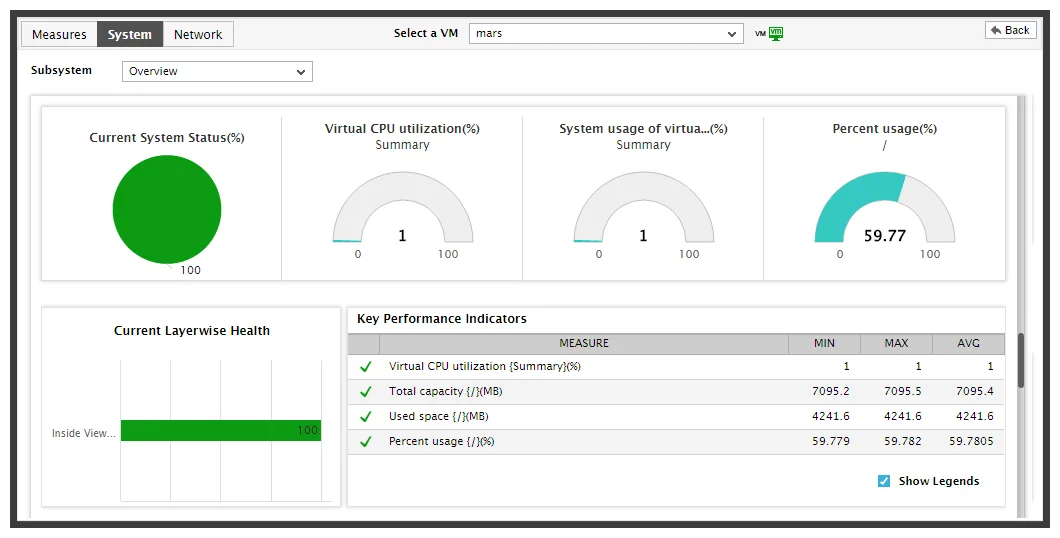
Task: Click the 59.7805 average value
Action: coord(971,441)
